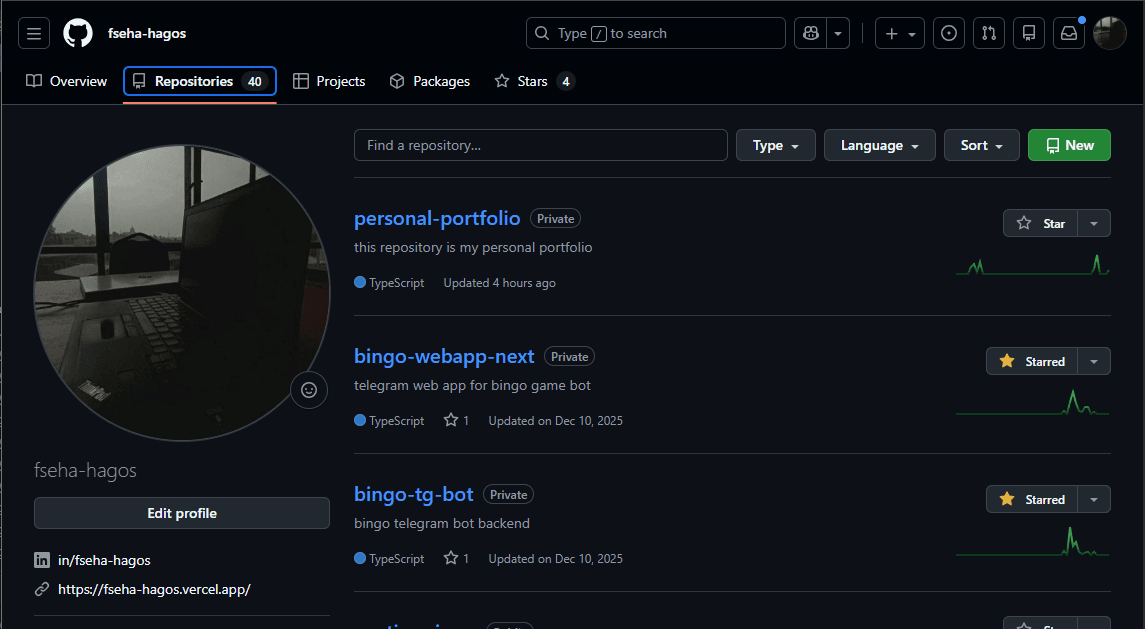Open the Issues icon in header

(x=949, y=34)
